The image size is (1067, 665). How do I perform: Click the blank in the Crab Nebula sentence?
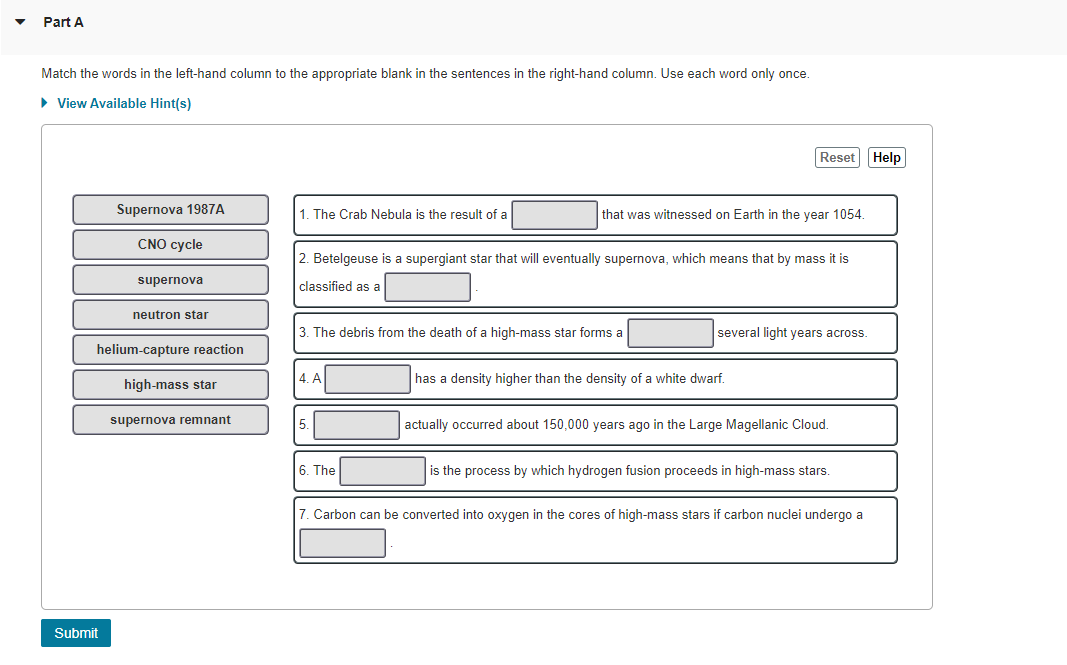[554, 215]
